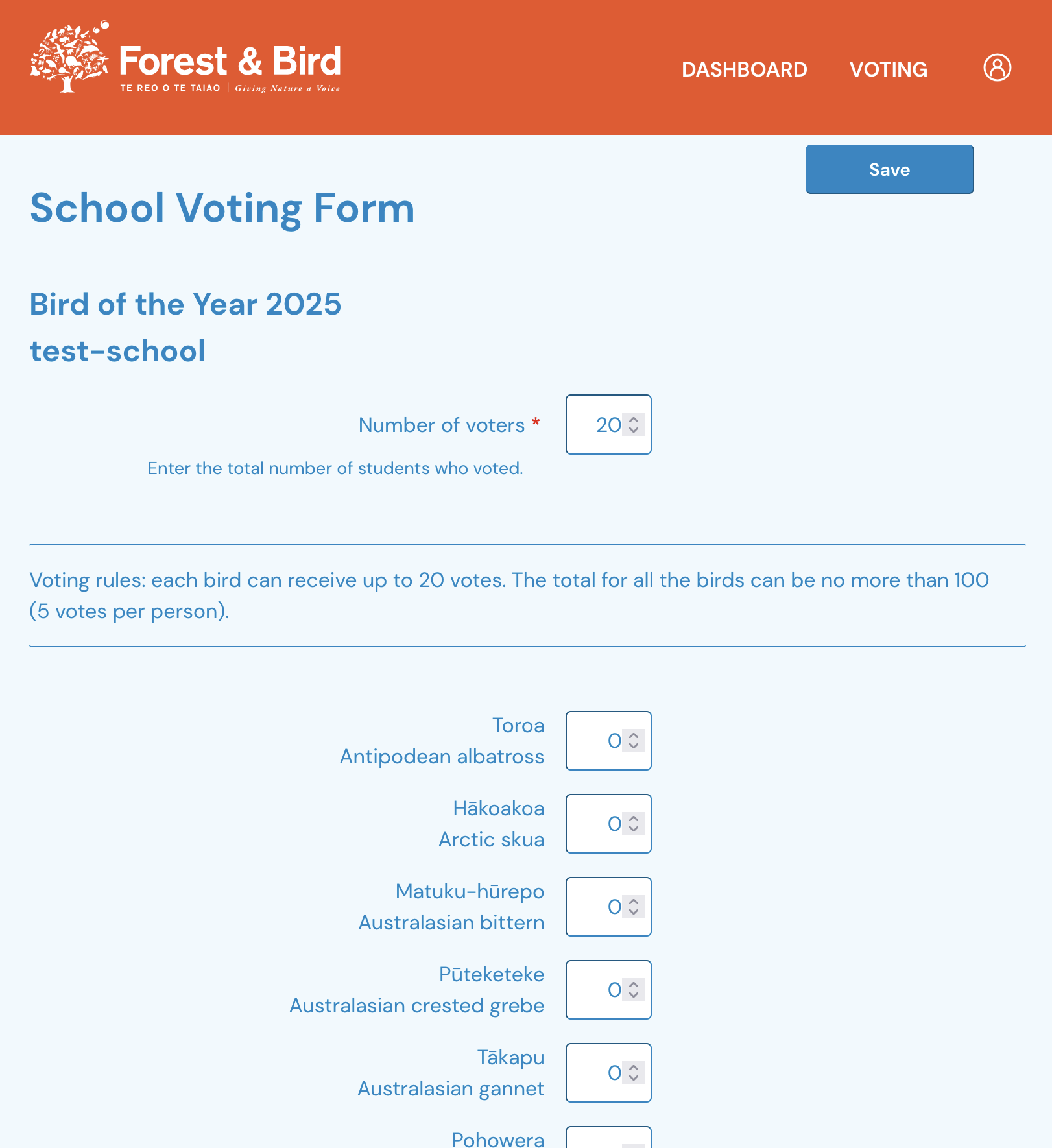Go to the Dashboard menu item

click(744, 69)
